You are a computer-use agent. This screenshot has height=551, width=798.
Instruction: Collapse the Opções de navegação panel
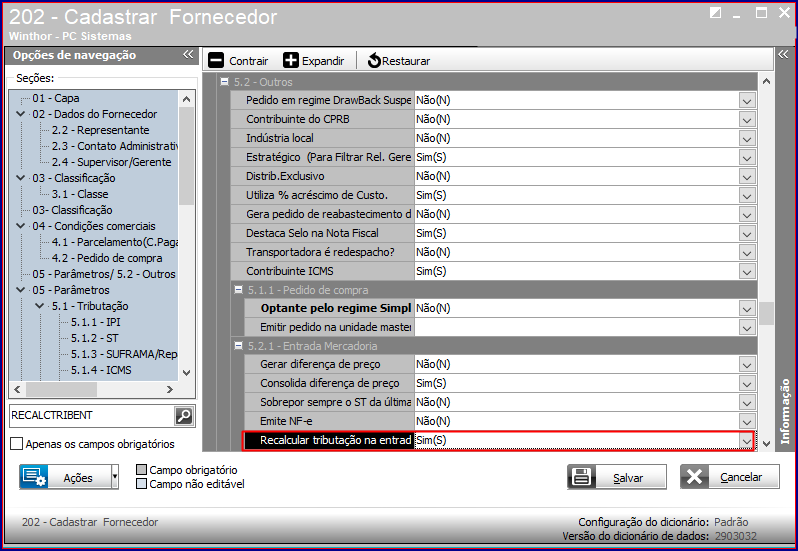click(188, 54)
